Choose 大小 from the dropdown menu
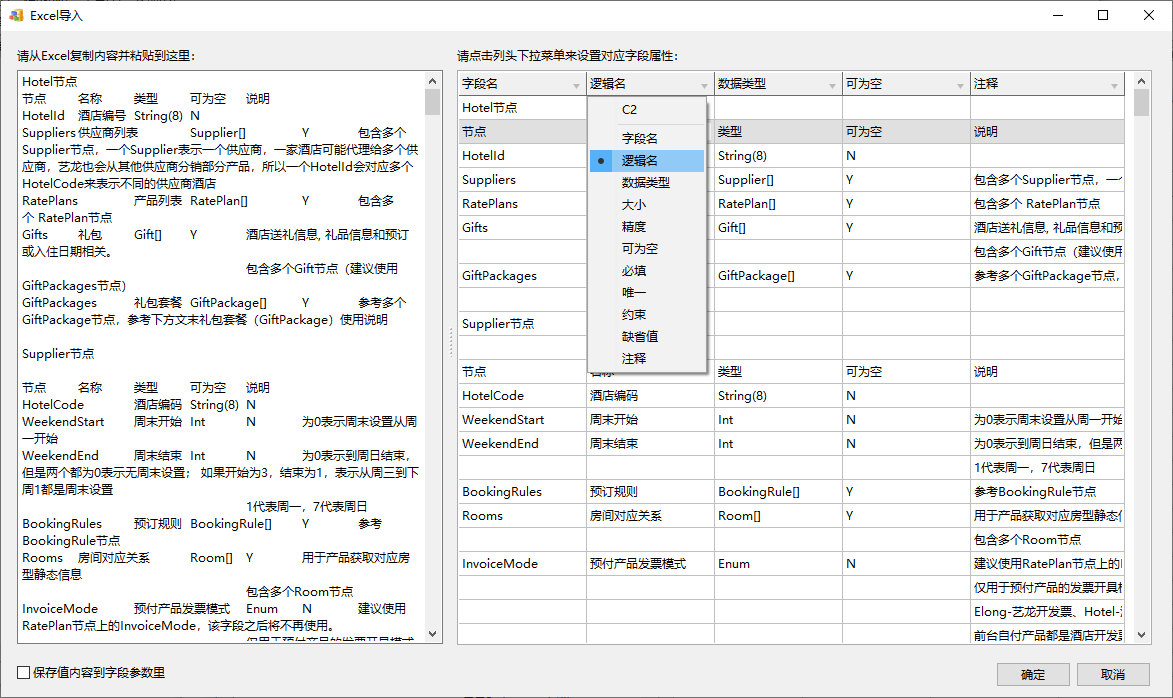Viewport: 1173px width, 698px height. (647, 204)
